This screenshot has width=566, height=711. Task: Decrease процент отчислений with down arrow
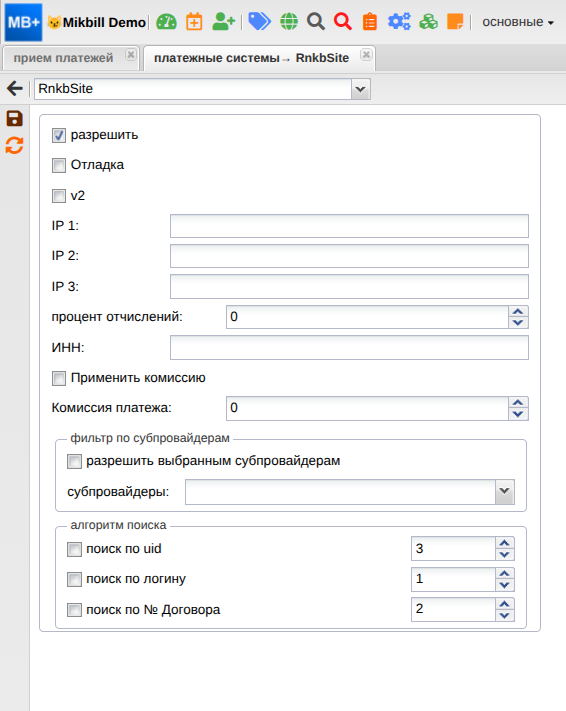(518, 322)
